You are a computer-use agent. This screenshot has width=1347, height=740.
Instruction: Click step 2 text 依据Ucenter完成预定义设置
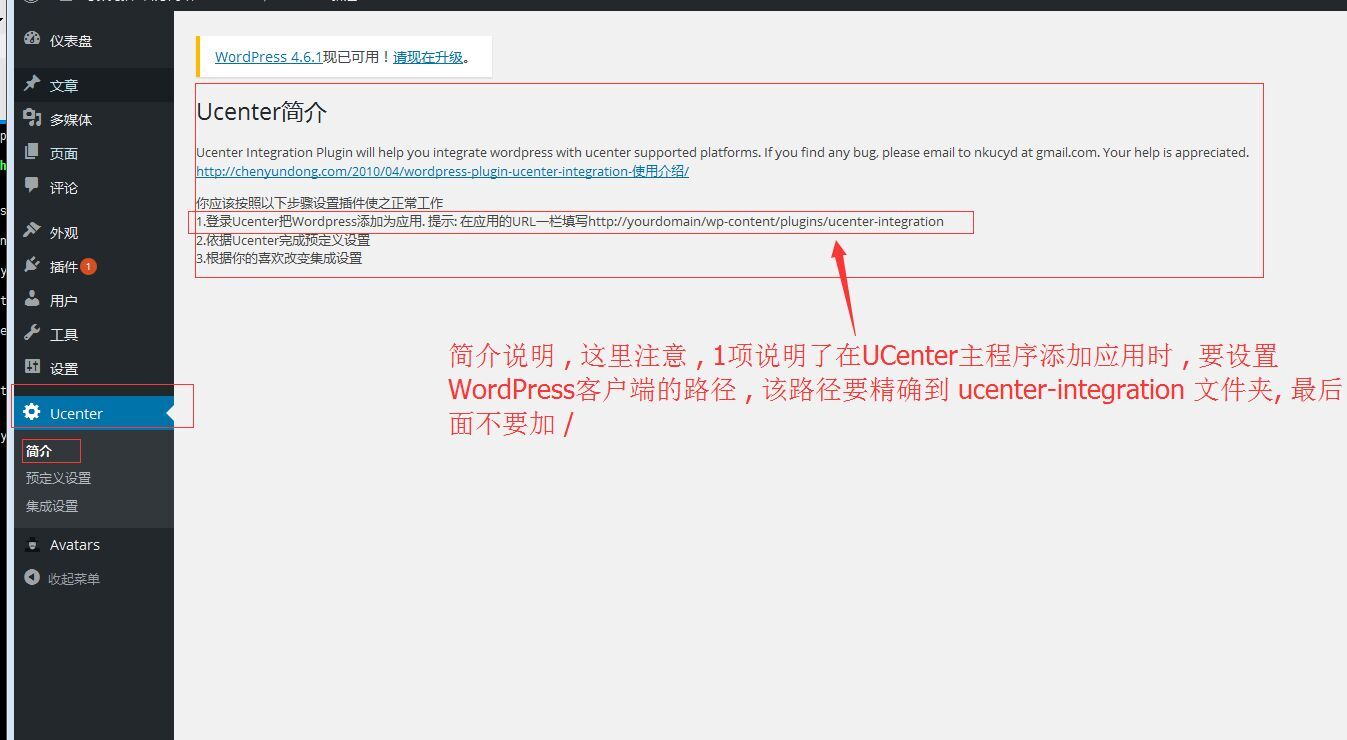tap(283, 240)
